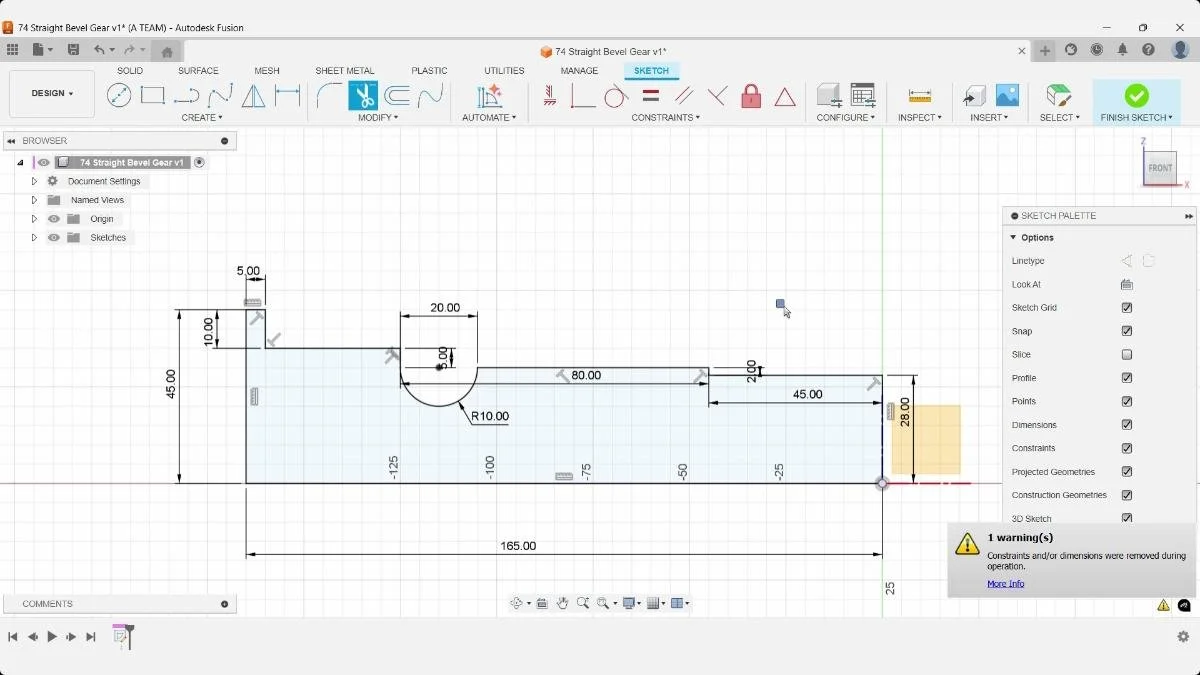Enable the Slice checkbox
This screenshot has width=1200, height=675.
[x=1127, y=355]
